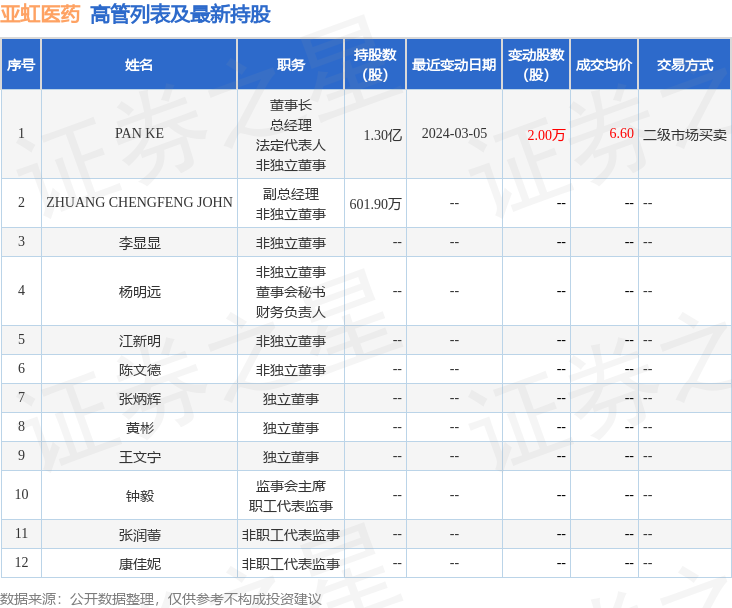
Task: Click the 交易方式 column header
Action: [684, 64]
